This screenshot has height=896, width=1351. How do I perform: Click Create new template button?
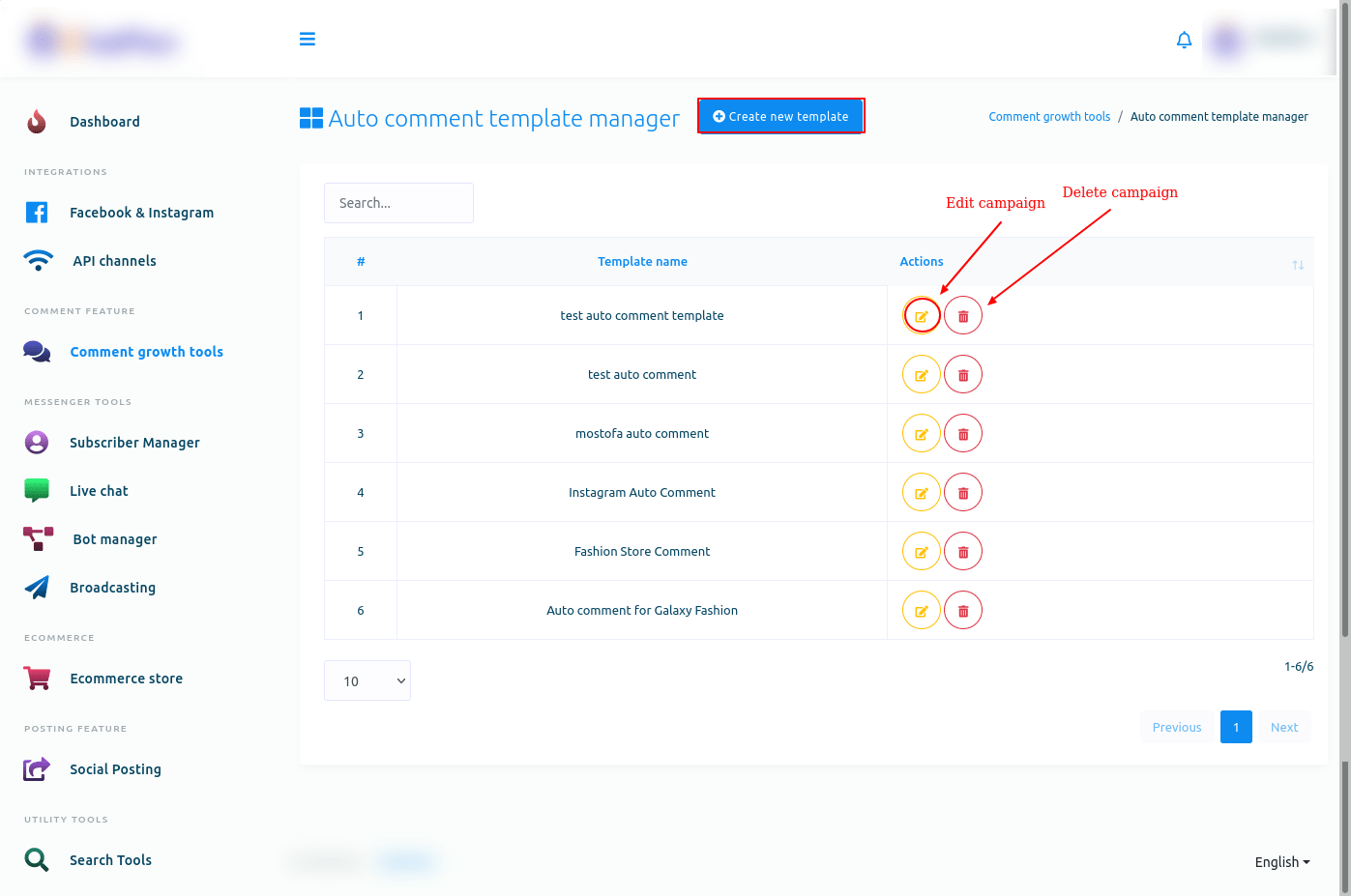(x=780, y=116)
